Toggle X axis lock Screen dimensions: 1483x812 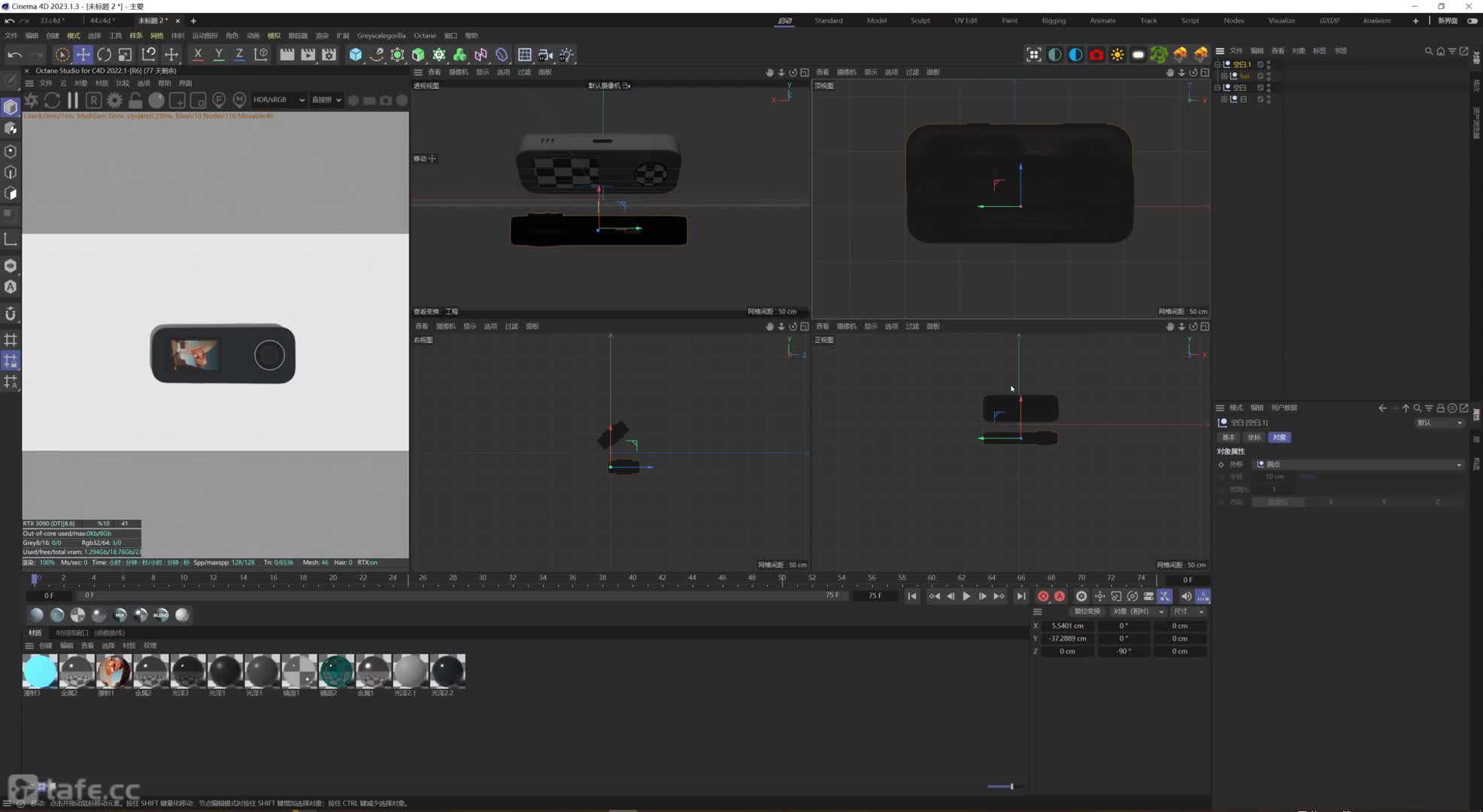(x=198, y=54)
